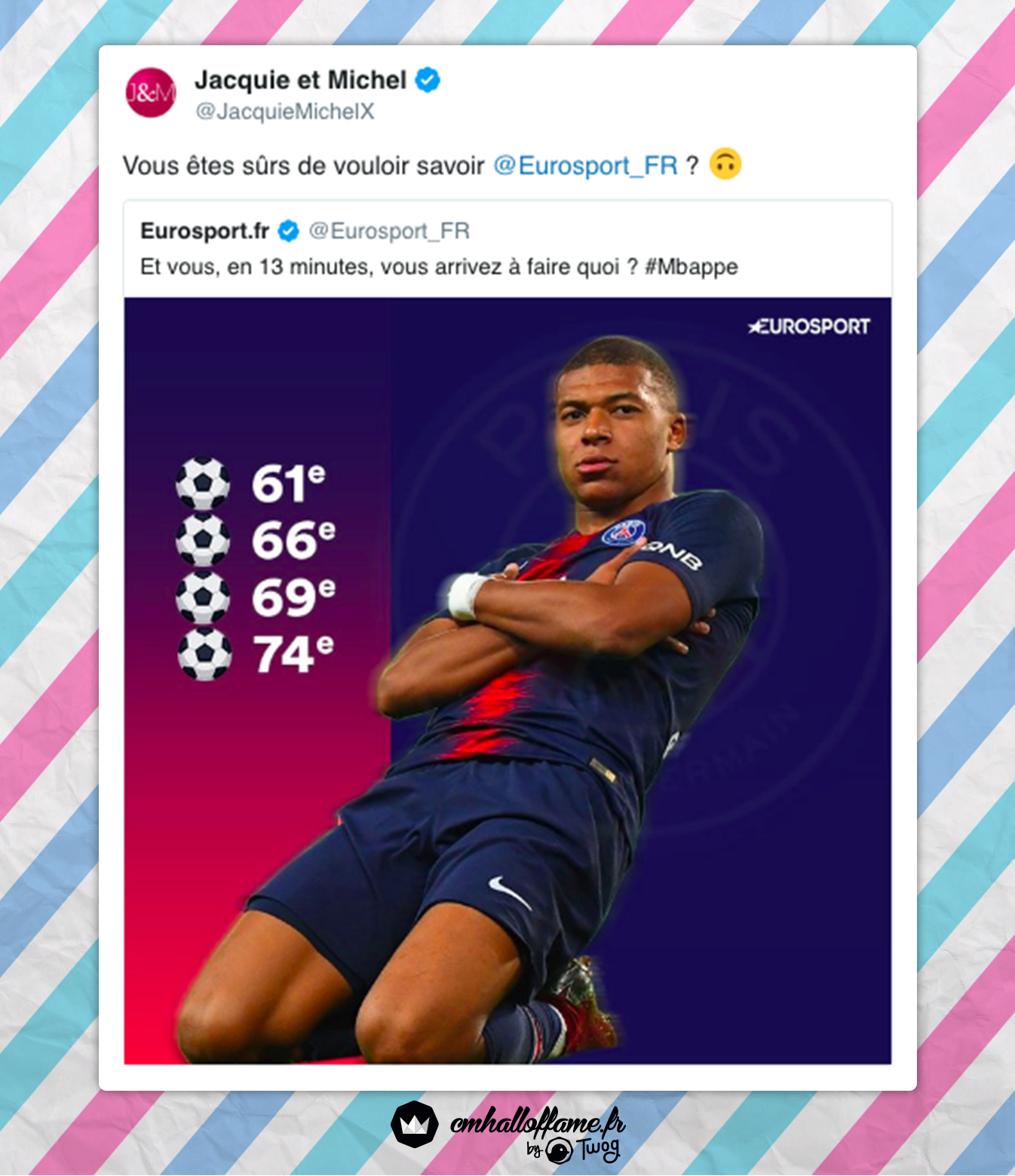Viewport: 1015px width, 1176px height.
Task: Click the soccer ball beside 69e
Action: pos(203,597)
